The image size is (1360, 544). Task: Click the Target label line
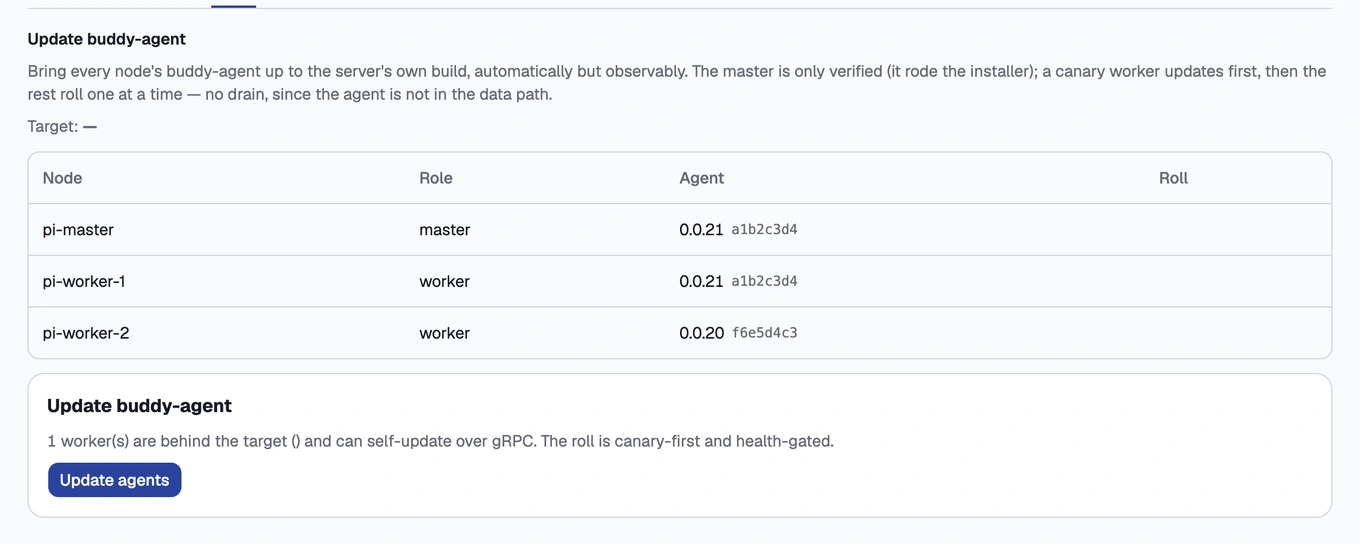pos(62,127)
